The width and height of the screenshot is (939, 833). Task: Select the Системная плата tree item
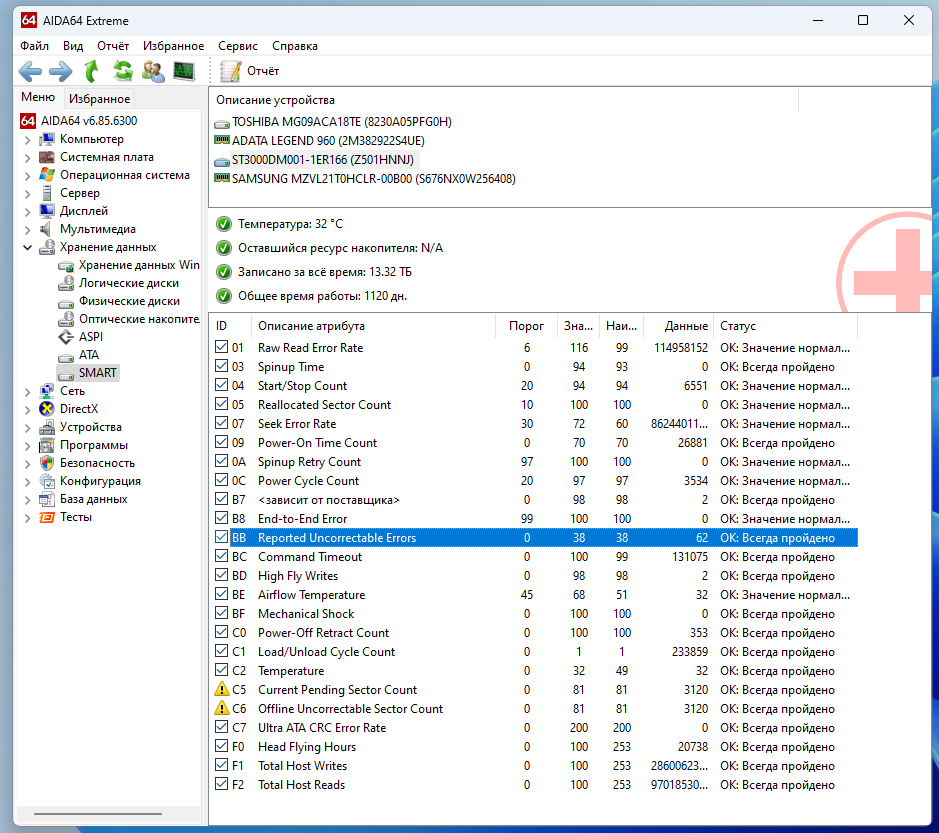tap(107, 157)
